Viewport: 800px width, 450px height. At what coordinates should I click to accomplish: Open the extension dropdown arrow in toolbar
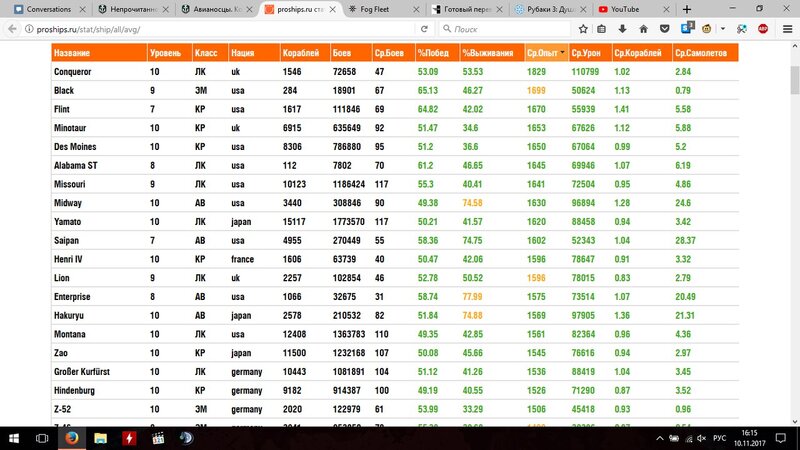click(x=723, y=29)
